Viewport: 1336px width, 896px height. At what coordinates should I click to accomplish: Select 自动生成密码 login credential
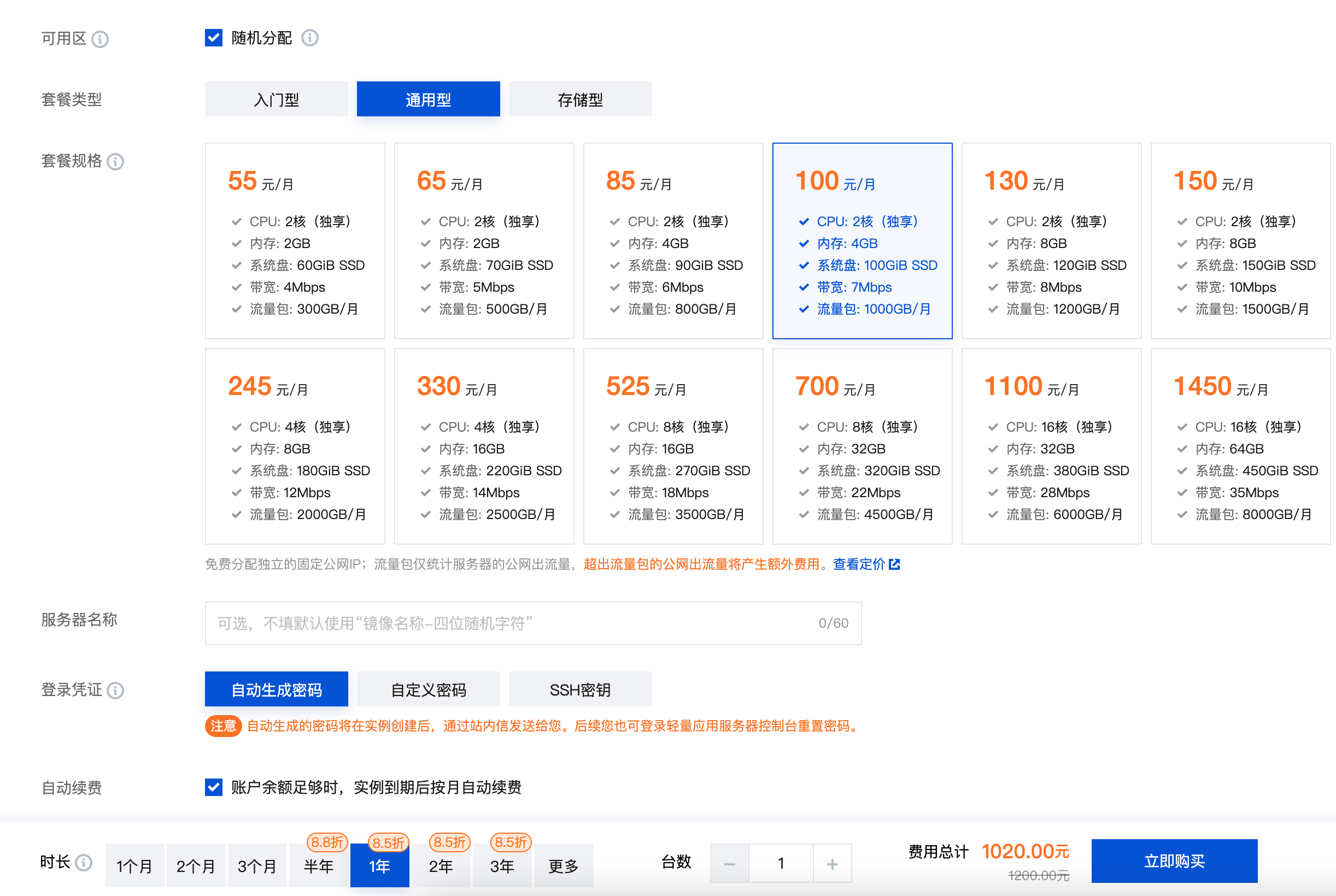pos(277,689)
